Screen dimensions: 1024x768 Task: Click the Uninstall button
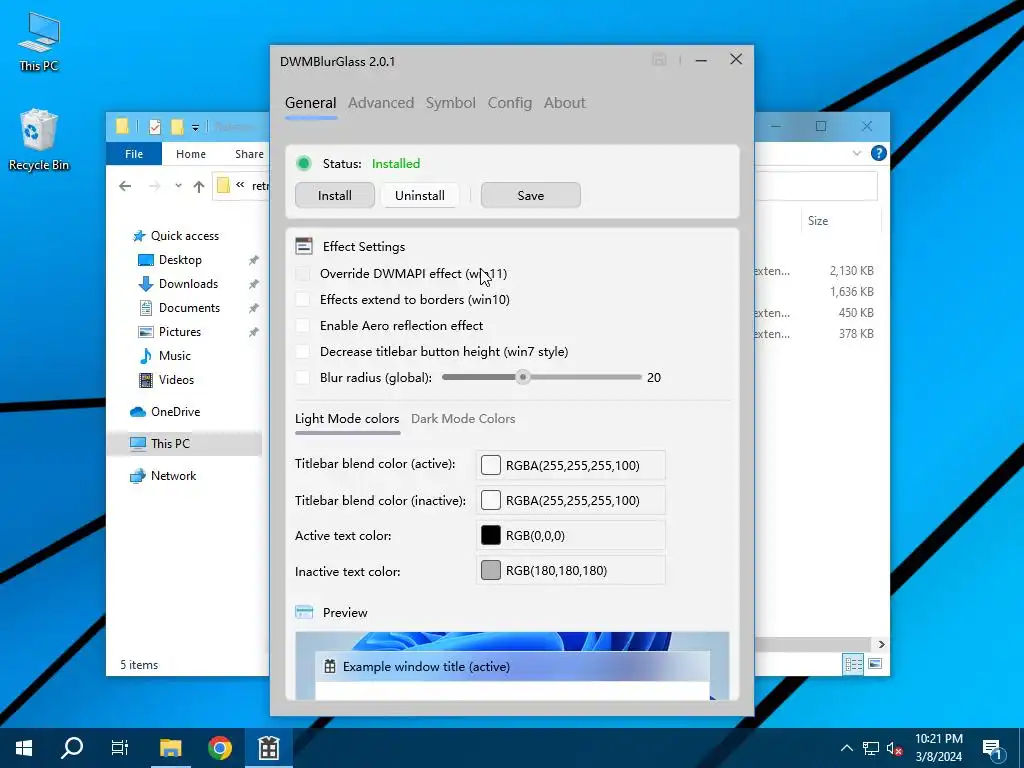click(419, 195)
